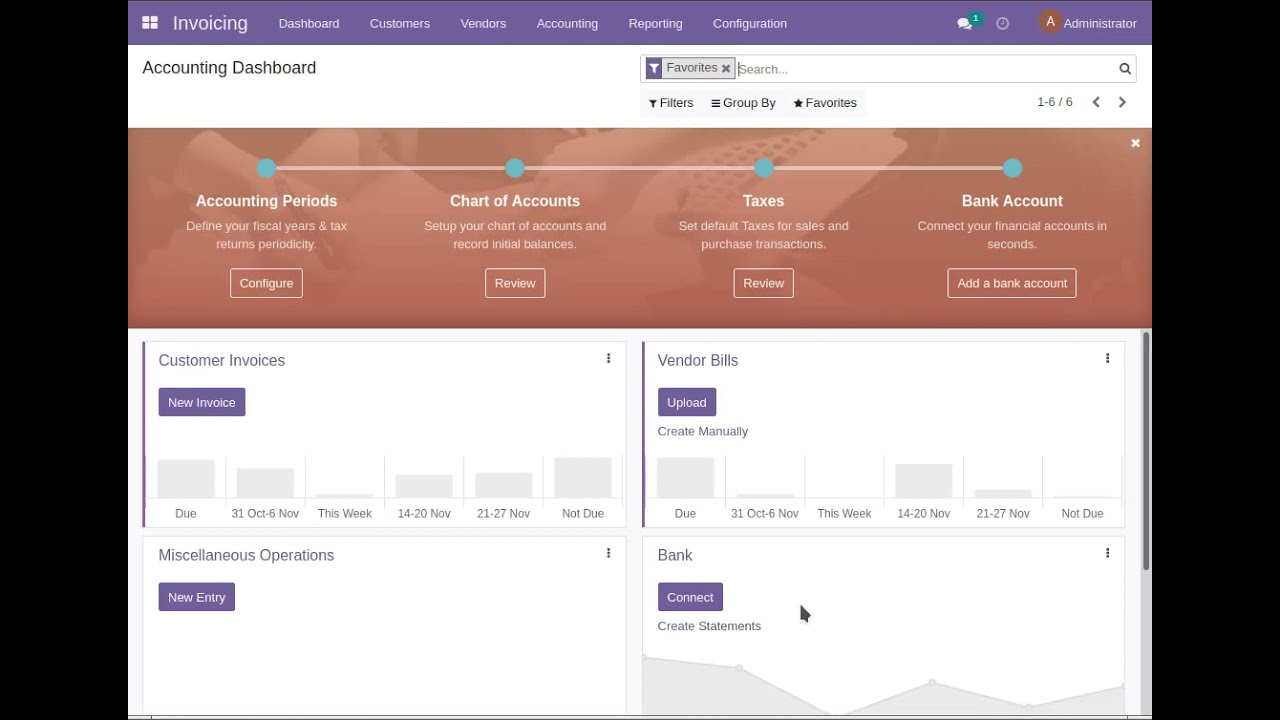Open the Dashboard menu
The width and height of the screenshot is (1280, 720).
pyautogui.click(x=309, y=23)
